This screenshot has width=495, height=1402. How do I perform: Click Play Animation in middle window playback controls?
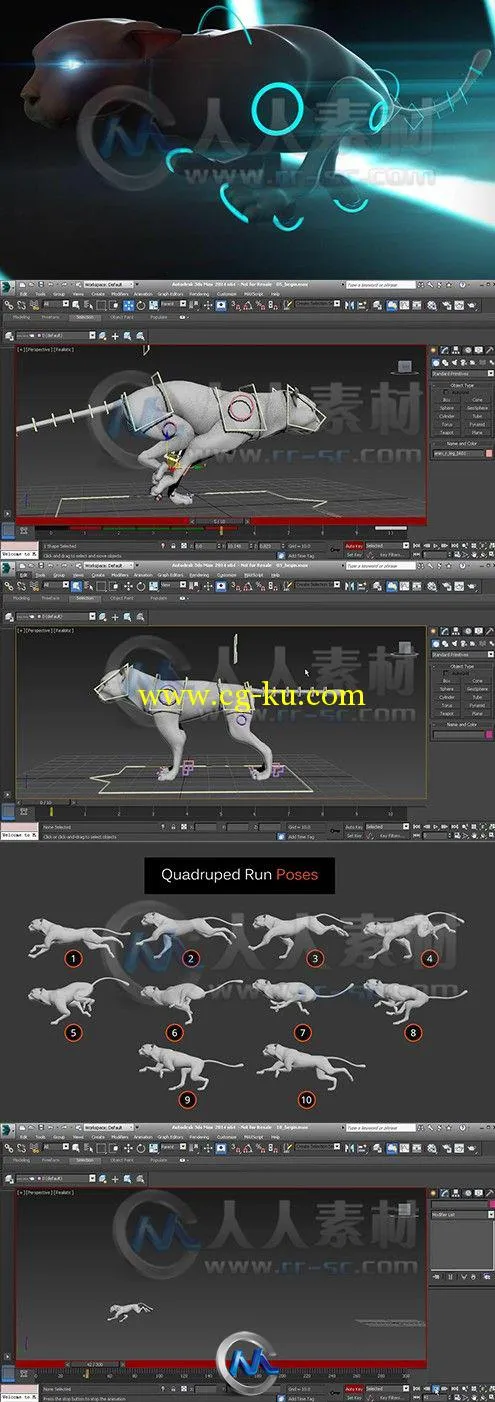435,827
